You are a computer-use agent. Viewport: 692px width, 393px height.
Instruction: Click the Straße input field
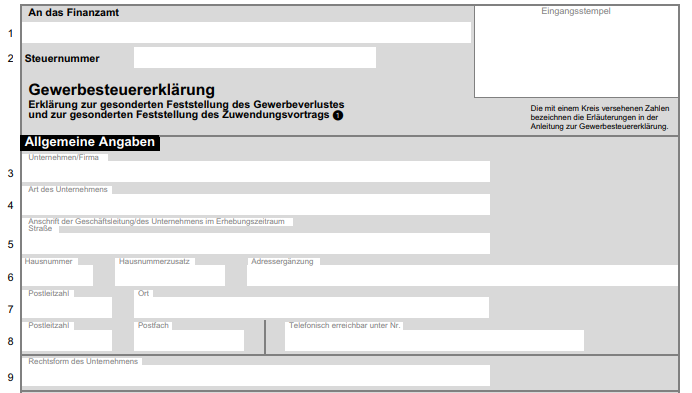[256, 243]
